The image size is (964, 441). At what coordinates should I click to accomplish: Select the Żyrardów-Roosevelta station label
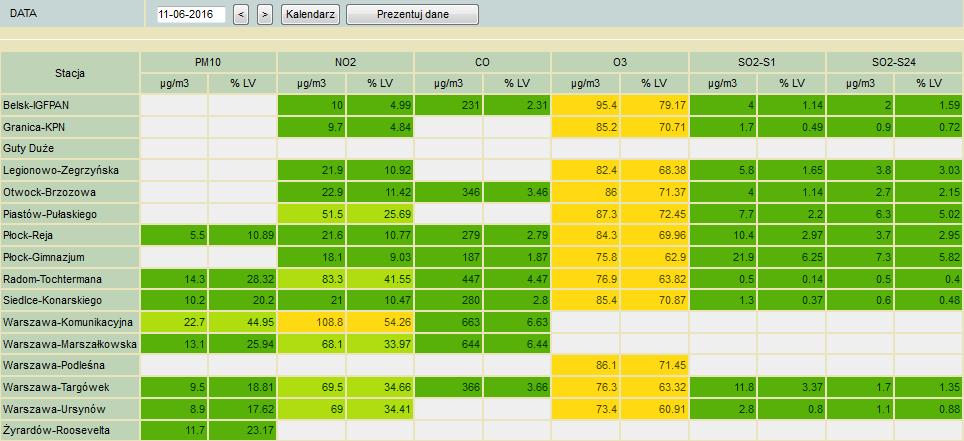70,431
